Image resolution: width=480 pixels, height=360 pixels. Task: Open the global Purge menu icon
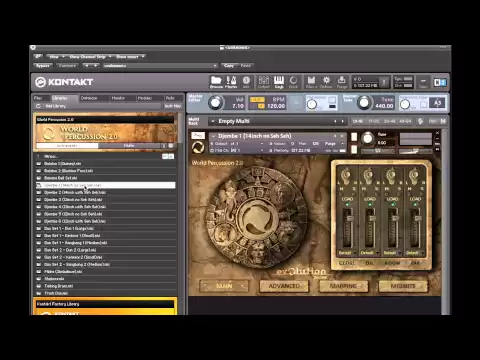pyautogui.click(x=342, y=82)
